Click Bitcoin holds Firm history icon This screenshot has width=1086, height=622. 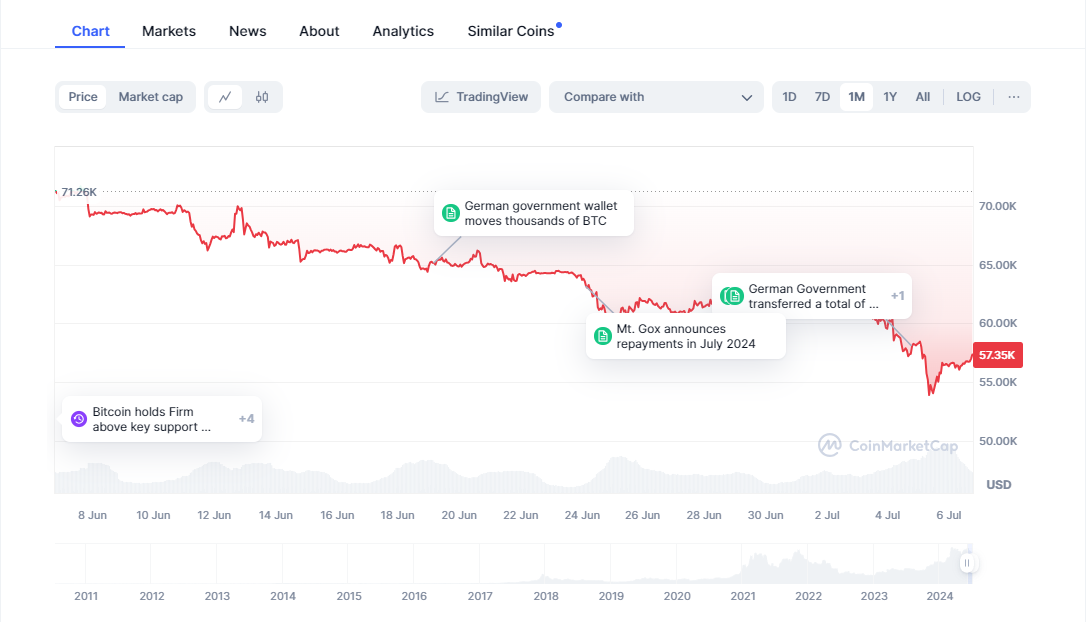(x=79, y=419)
